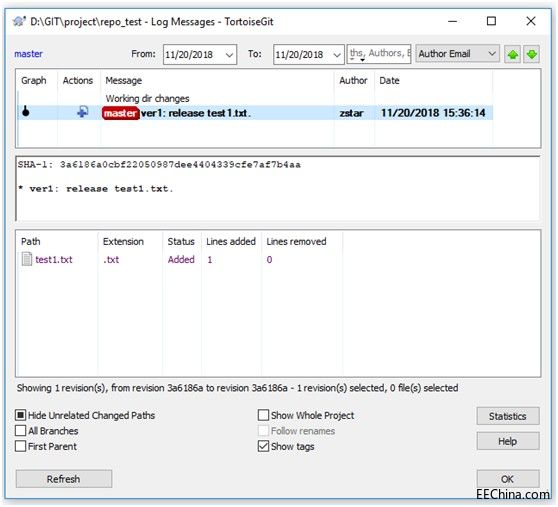Image resolution: width=558 pixels, height=507 pixels.
Task: Click the commit graph node dot
Action: pyautogui.click(x=26, y=112)
